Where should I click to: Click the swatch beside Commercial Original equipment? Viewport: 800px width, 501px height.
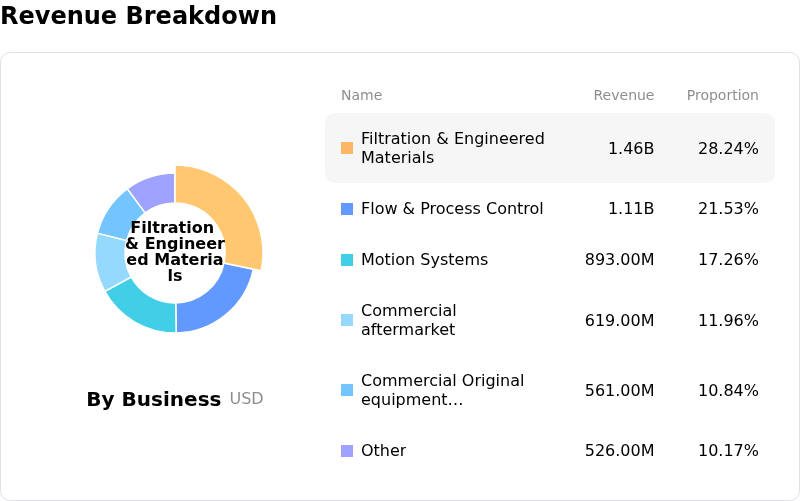347,390
